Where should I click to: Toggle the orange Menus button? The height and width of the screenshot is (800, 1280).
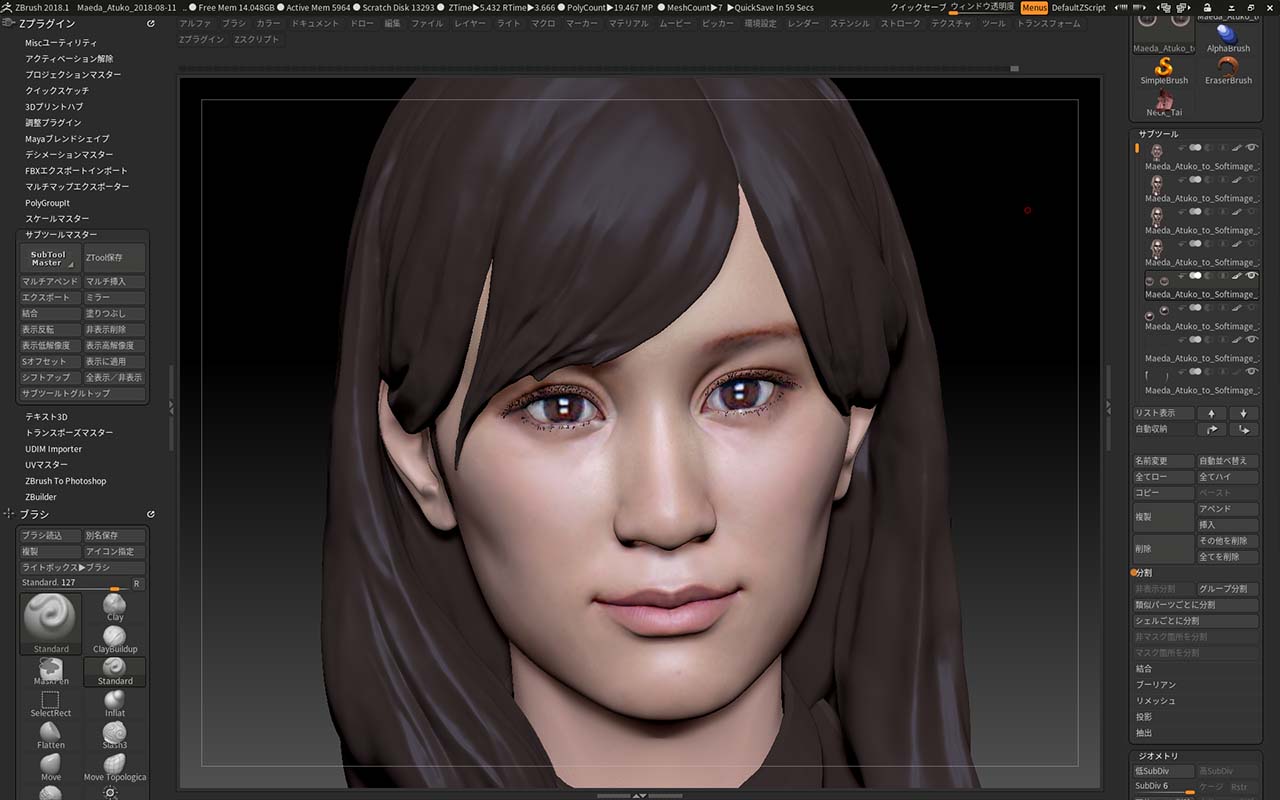[x=1034, y=8]
